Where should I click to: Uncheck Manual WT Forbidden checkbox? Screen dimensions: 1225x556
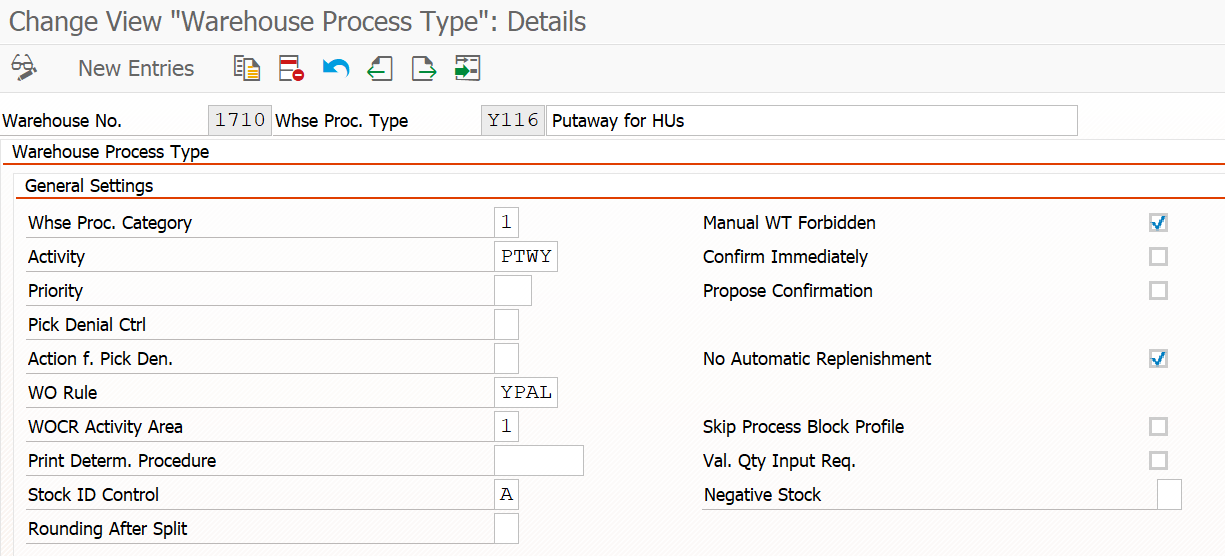1158,223
